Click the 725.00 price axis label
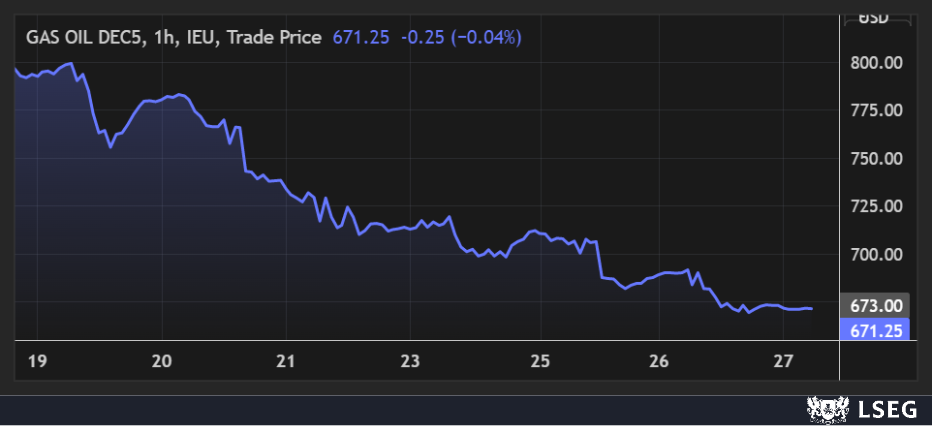This screenshot has width=933, height=426. click(x=876, y=207)
